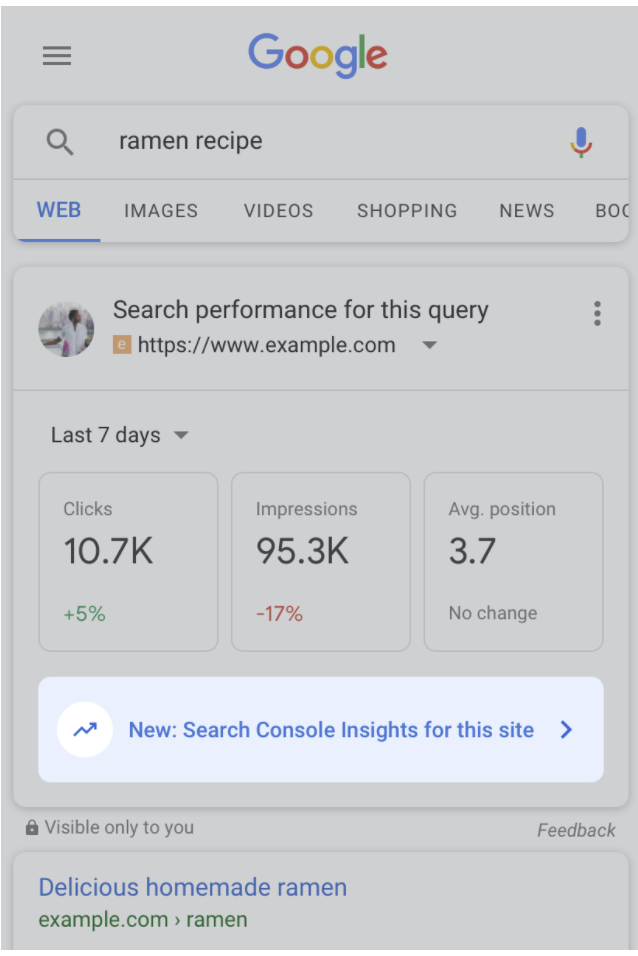The image size is (638, 956).
Task: Open 'New: Search Console Insights for this site'
Action: pyautogui.click(x=330, y=729)
